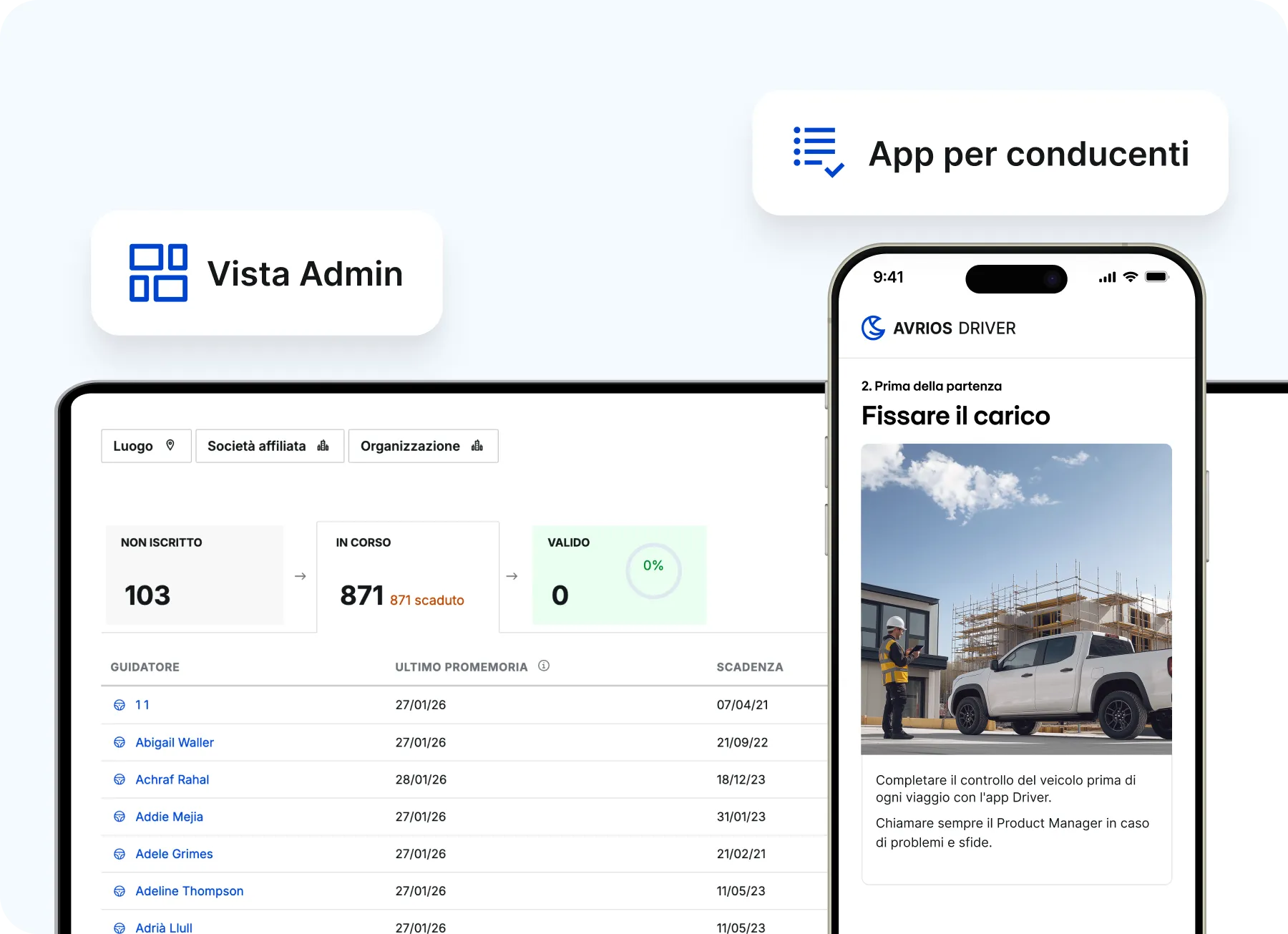The image size is (1288, 934).
Task: Click the 28/01/26 reminder date
Action: click(x=421, y=779)
